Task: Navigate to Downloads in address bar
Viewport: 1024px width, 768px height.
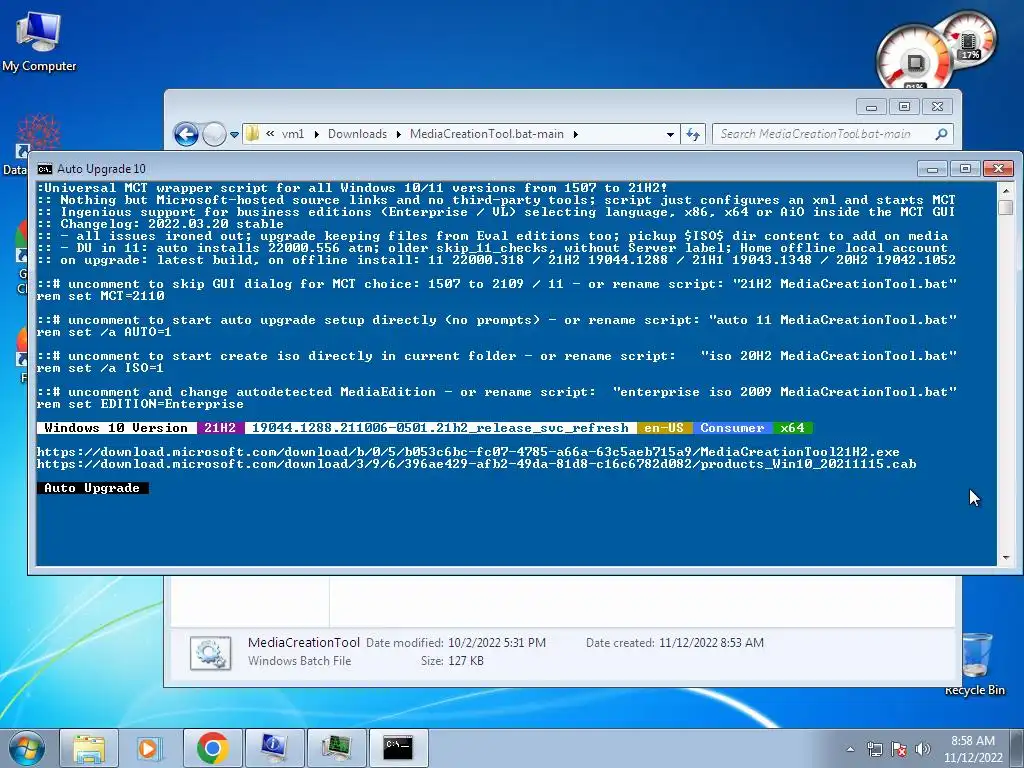Action: pyautogui.click(x=357, y=134)
